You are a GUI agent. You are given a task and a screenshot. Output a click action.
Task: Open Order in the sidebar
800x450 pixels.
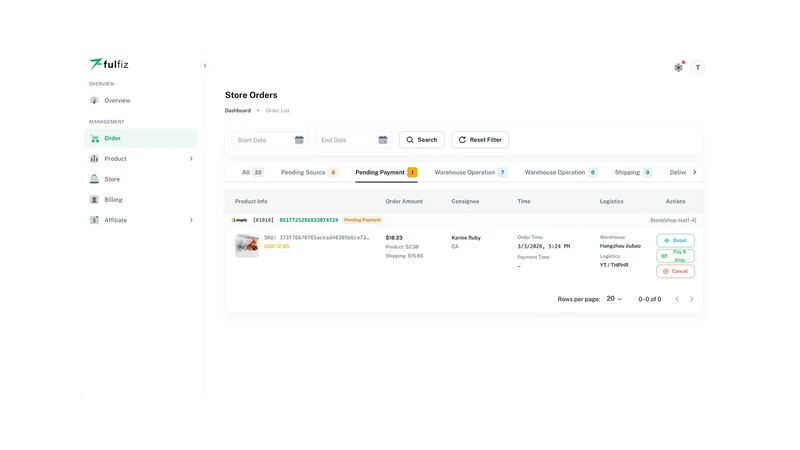[141, 138]
